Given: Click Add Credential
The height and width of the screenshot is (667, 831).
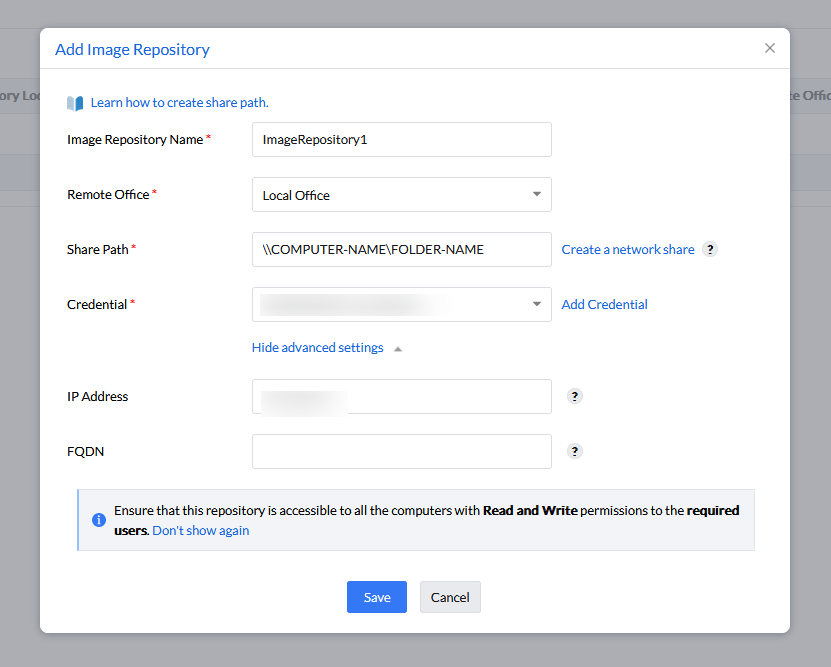Looking at the screenshot, I should 604,304.
